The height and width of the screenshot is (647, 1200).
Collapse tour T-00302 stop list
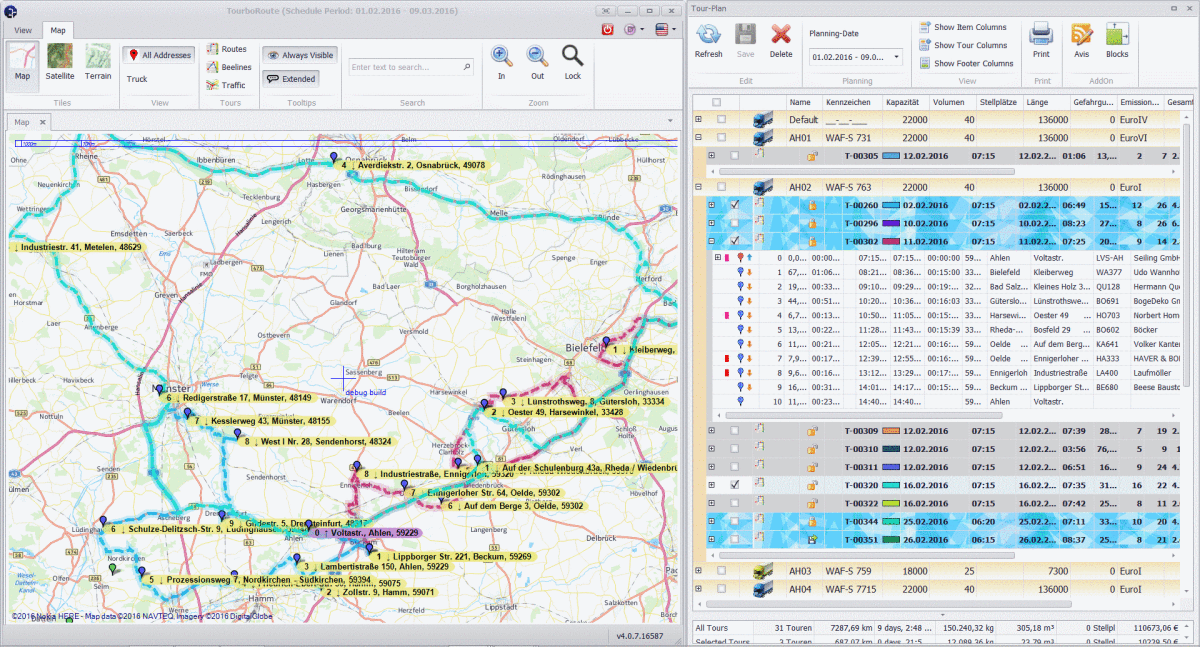pos(712,241)
